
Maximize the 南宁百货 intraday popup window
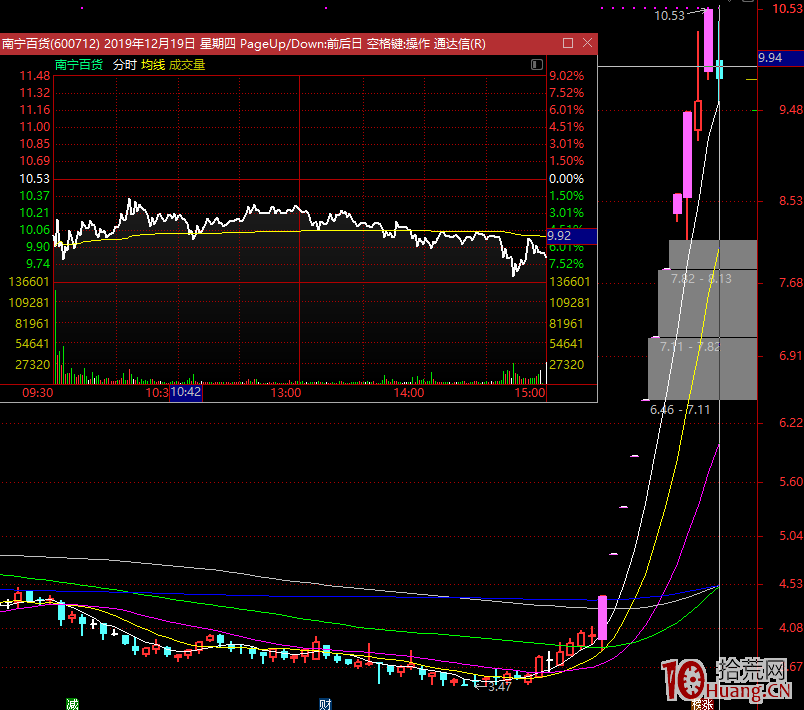pos(568,43)
